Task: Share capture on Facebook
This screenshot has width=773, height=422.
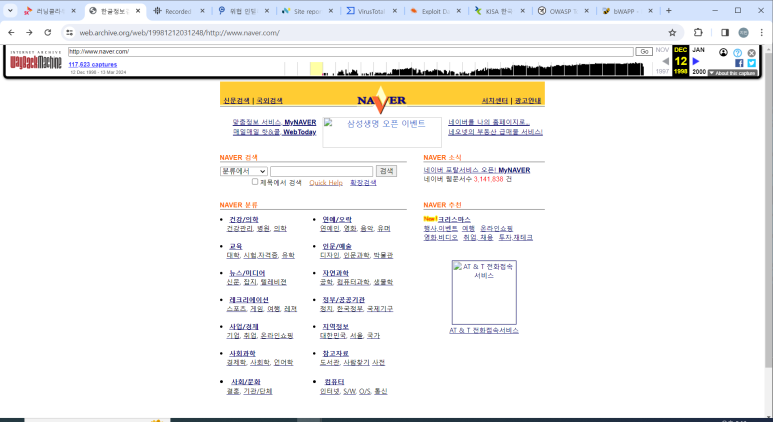Action: point(738,63)
